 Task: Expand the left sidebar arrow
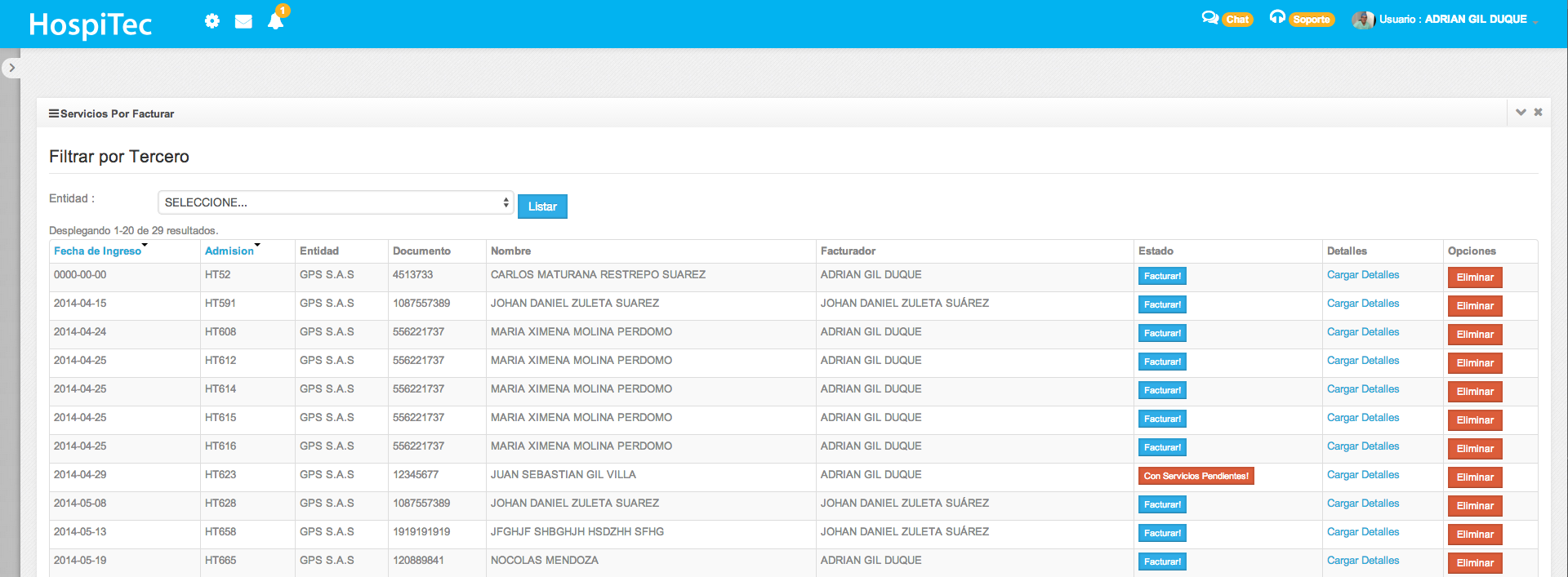click(x=11, y=68)
